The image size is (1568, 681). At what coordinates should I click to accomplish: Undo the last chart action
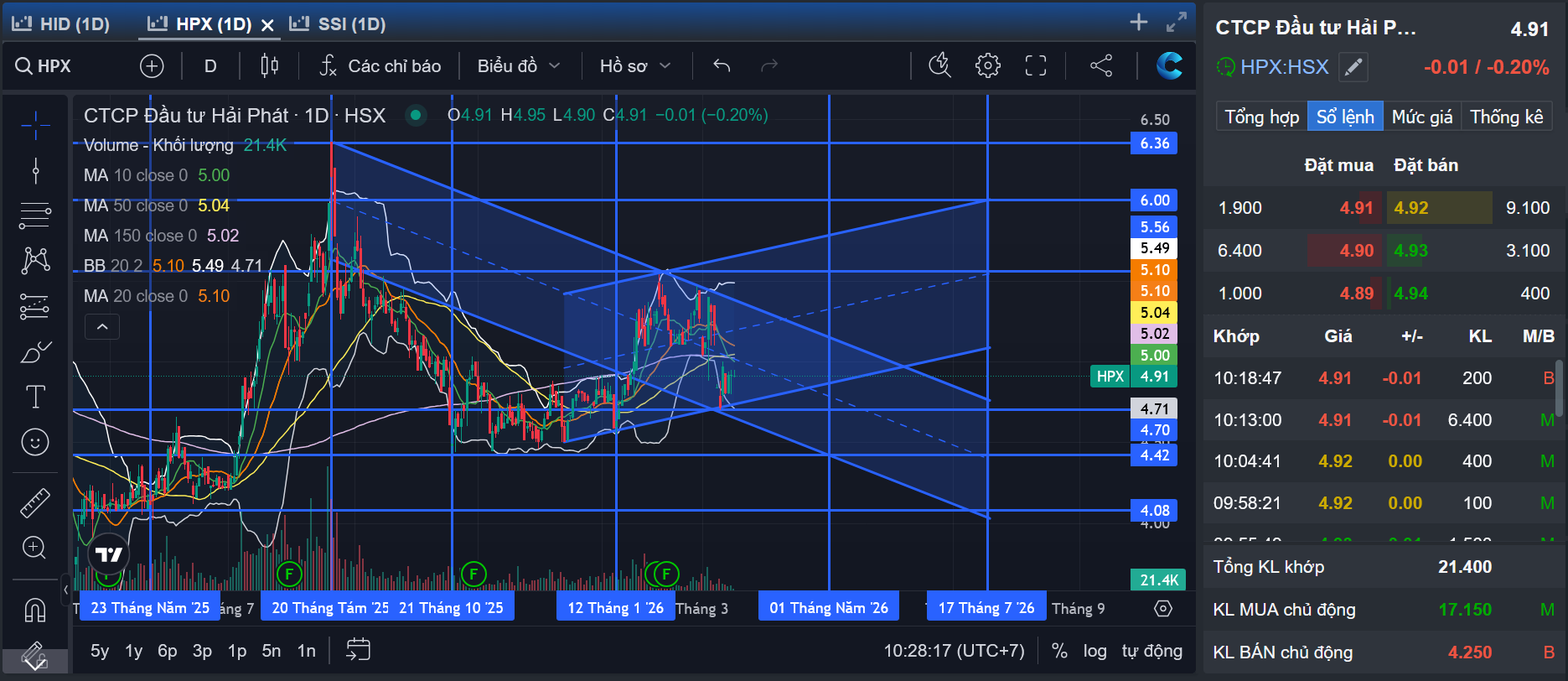722,66
